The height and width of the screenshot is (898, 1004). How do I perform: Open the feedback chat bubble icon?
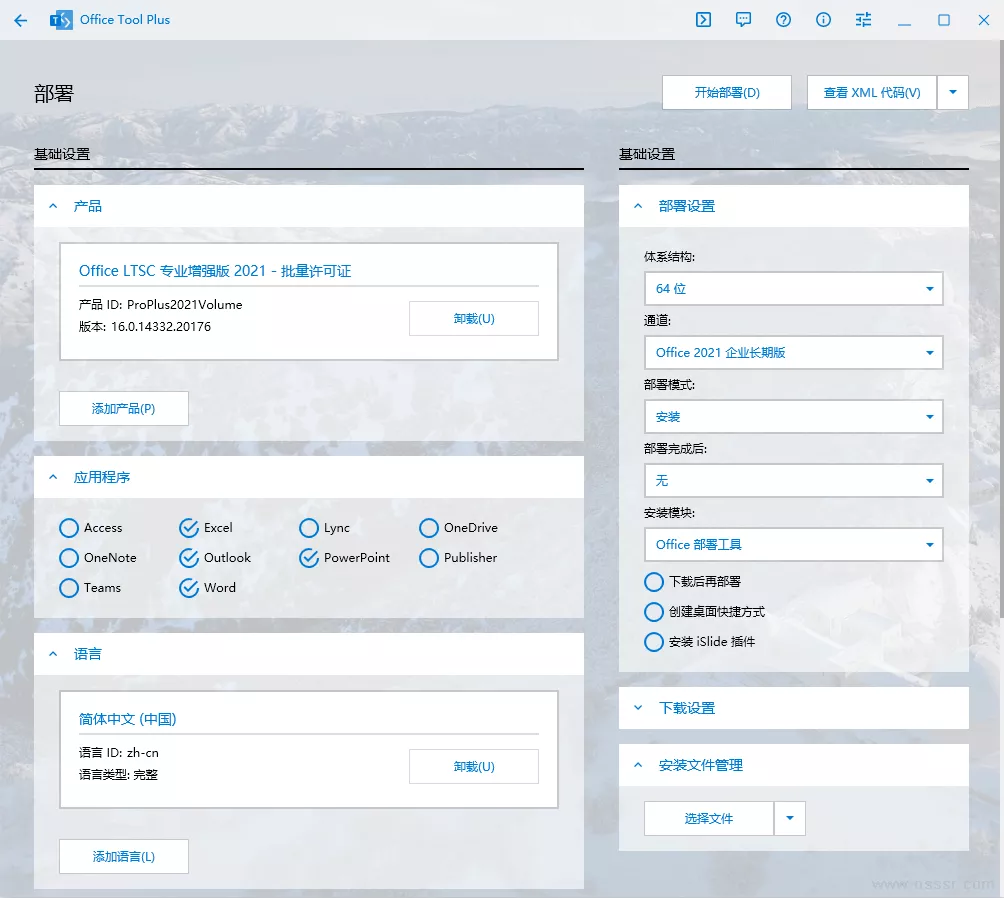coord(743,20)
